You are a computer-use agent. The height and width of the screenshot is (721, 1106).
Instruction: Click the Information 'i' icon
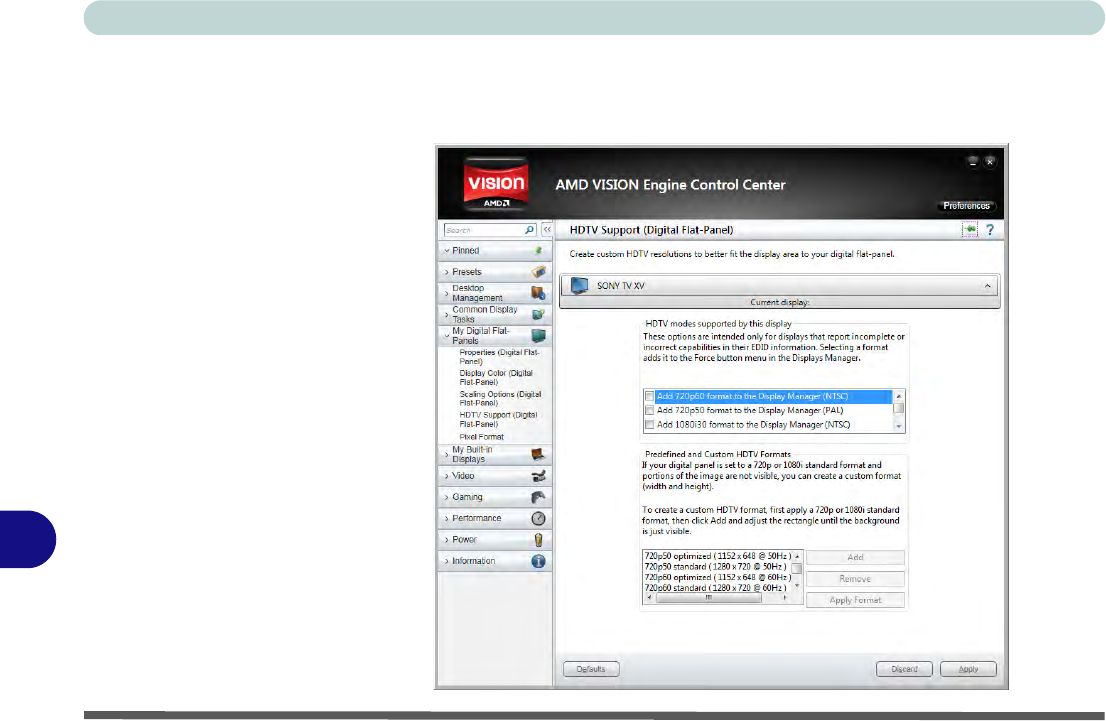click(538, 561)
